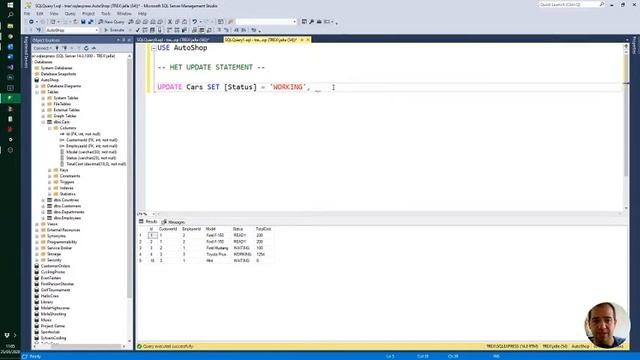Expand the Indexes folder node

50,188
